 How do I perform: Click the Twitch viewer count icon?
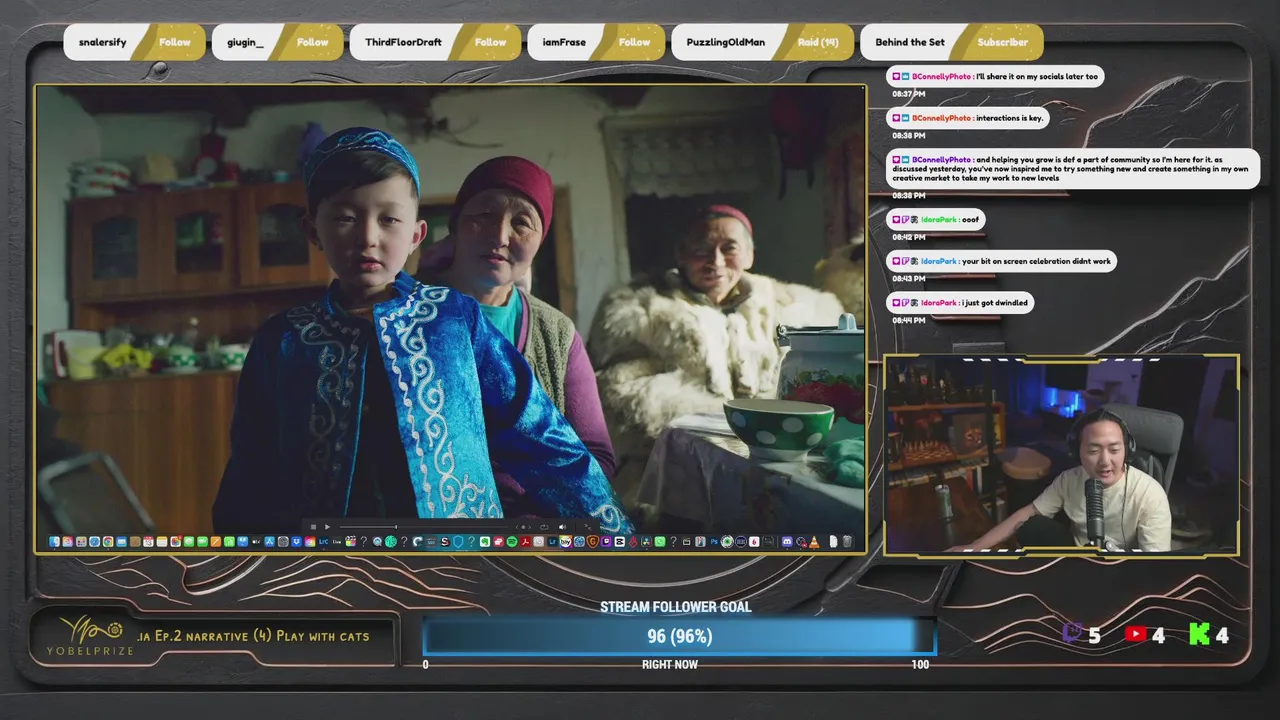(x=1072, y=633)
